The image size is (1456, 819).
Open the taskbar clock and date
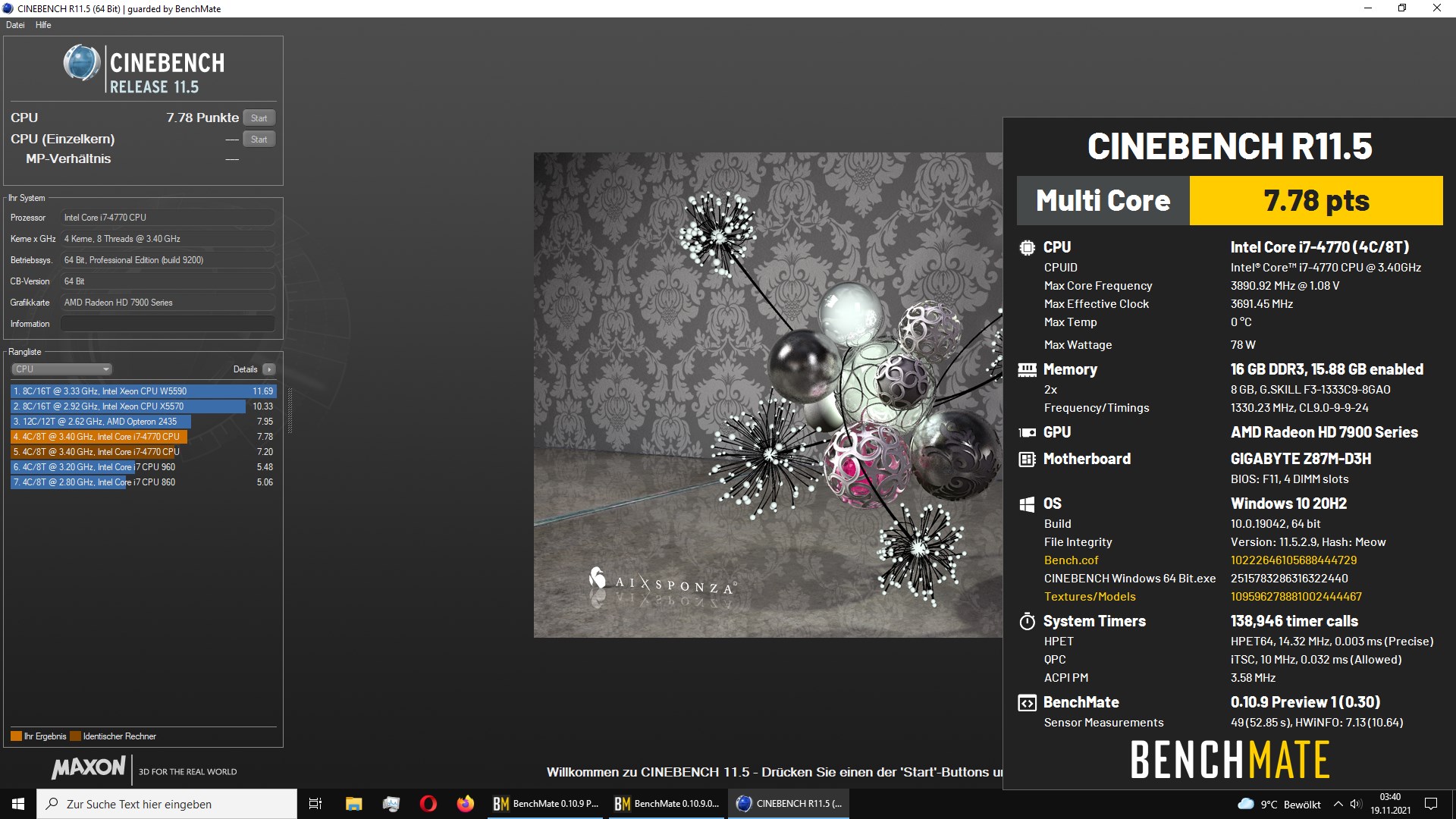coord(1390,804)
